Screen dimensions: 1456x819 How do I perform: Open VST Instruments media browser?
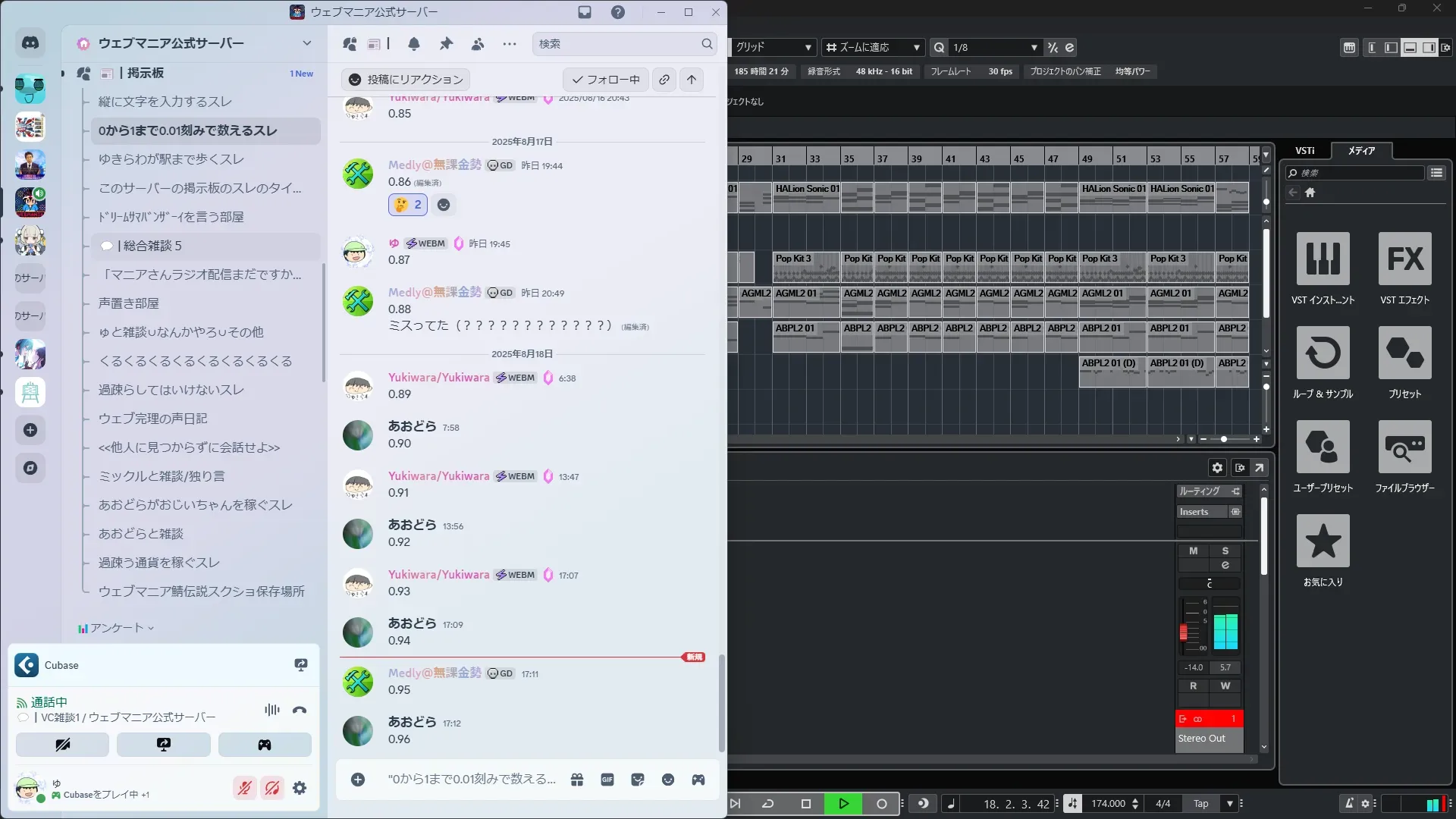(1323, 259)
